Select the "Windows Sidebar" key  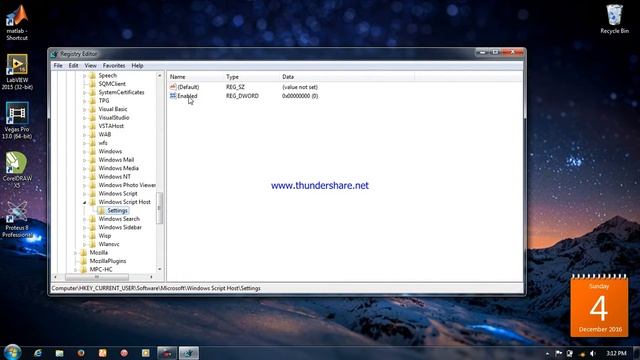120,227
